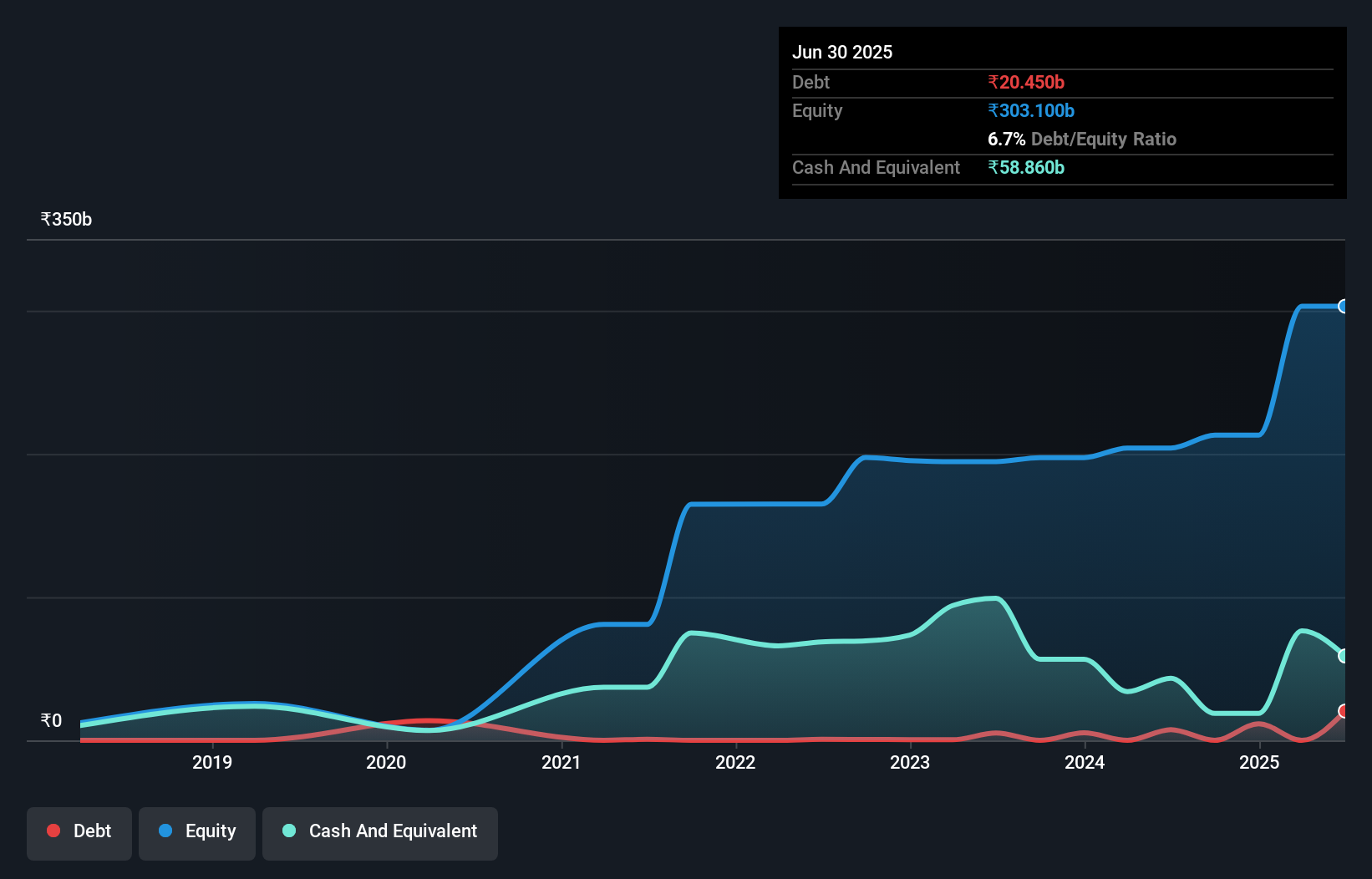Click the 2020 x-axis label

(x=386, y=762)
